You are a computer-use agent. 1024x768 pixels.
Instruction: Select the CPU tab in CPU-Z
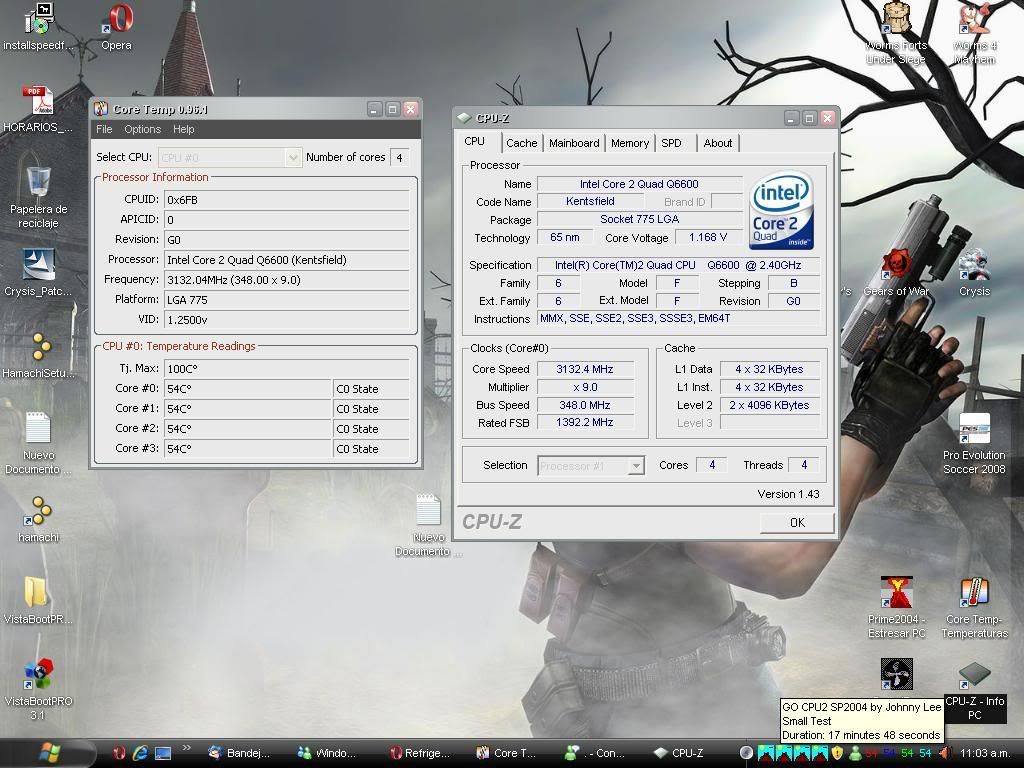475,142
